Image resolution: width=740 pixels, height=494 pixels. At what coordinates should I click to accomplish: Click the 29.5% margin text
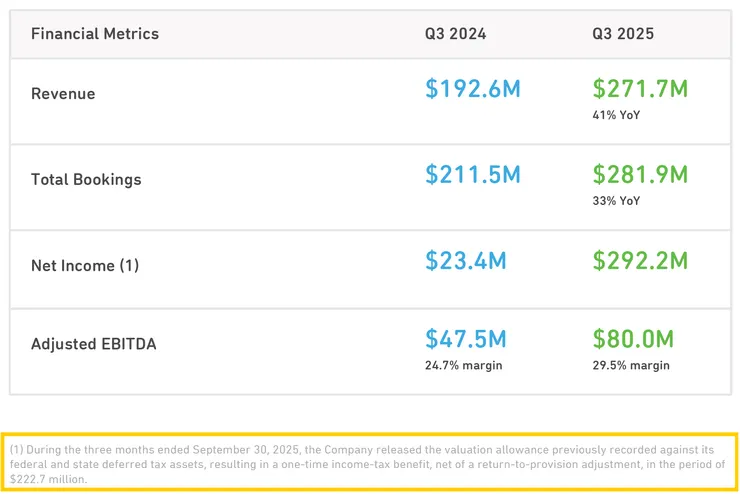(630, 365)
